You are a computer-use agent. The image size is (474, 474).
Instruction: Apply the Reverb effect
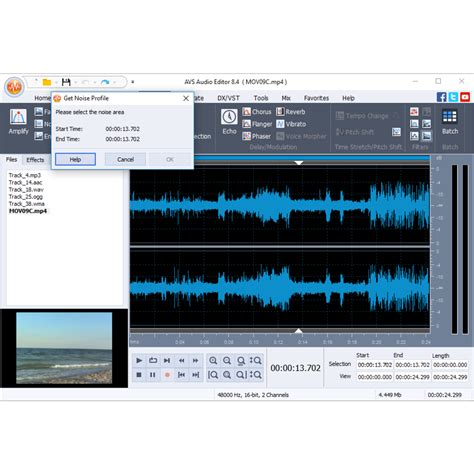[x=290, y=112]
